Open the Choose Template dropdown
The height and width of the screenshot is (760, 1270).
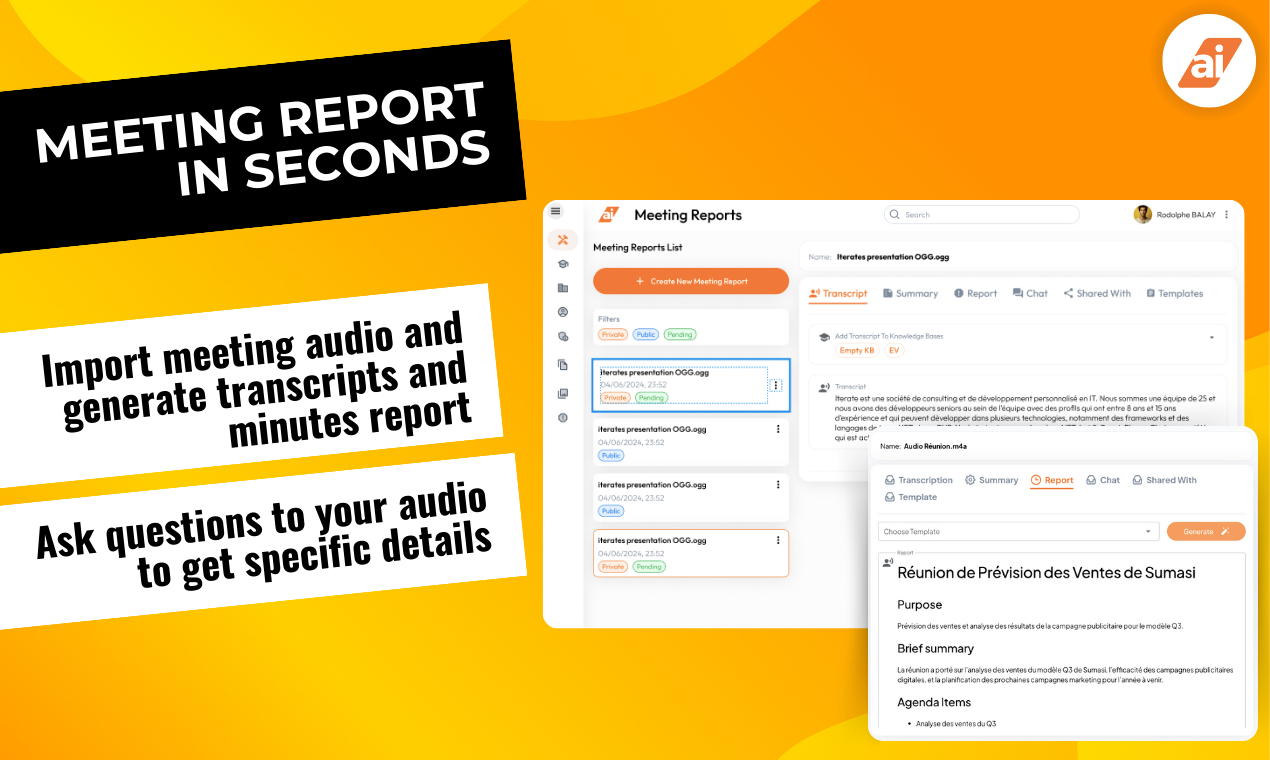click(x=1019, y=532)
